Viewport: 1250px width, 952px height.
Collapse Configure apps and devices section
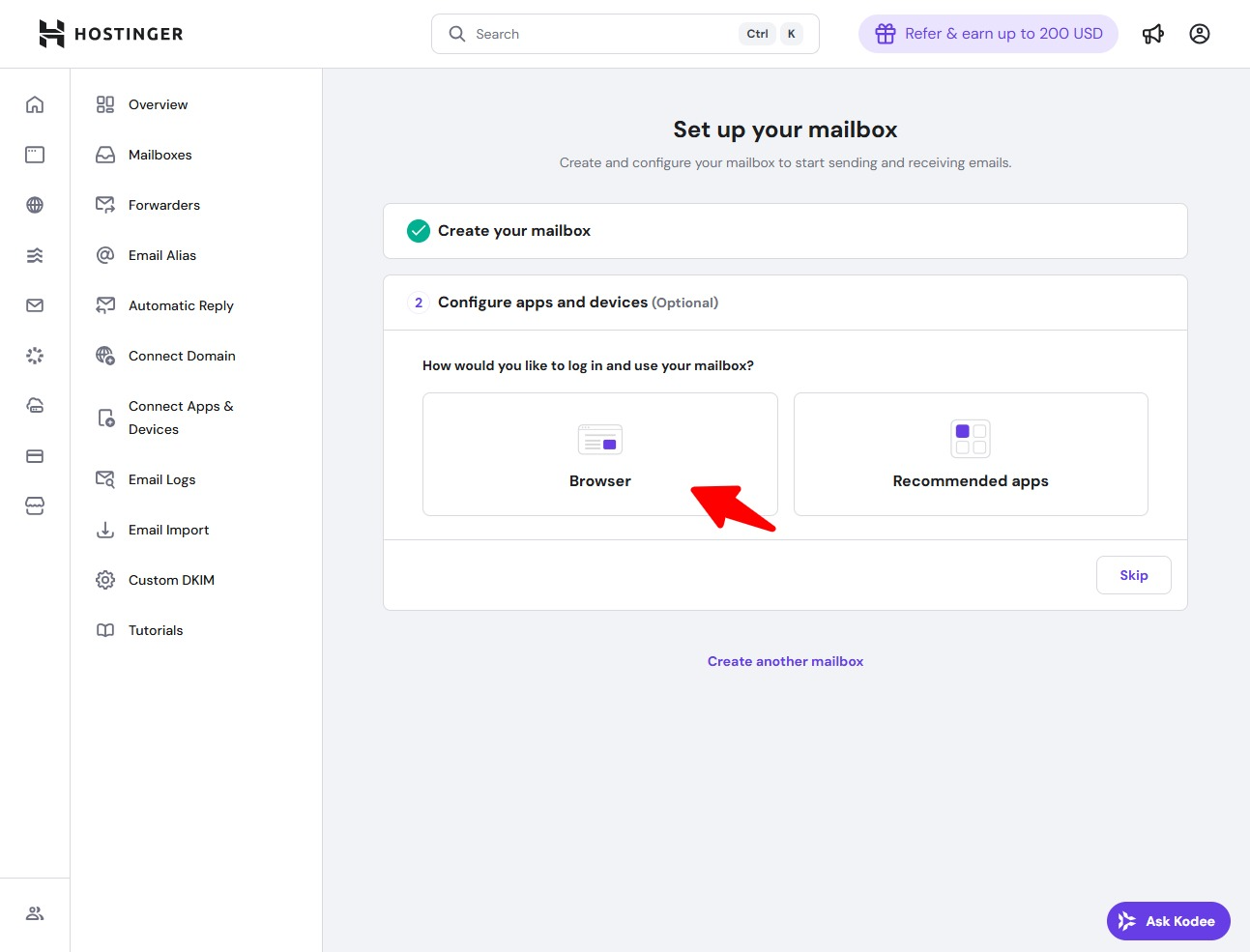pyautogui.click(x=784, y=303)
